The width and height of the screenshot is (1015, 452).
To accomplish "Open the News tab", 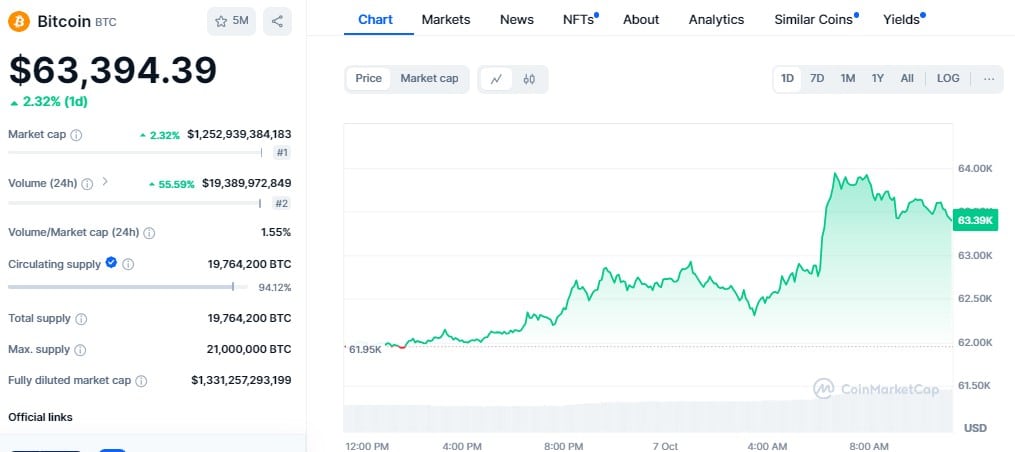I will coord(517,19).
